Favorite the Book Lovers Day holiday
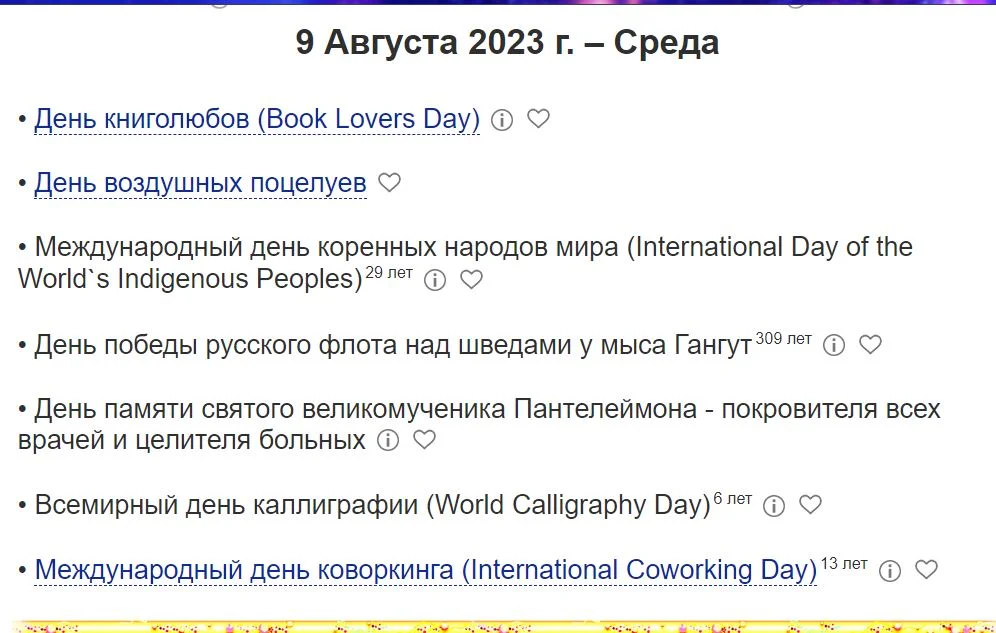 [x=538, y=119]
